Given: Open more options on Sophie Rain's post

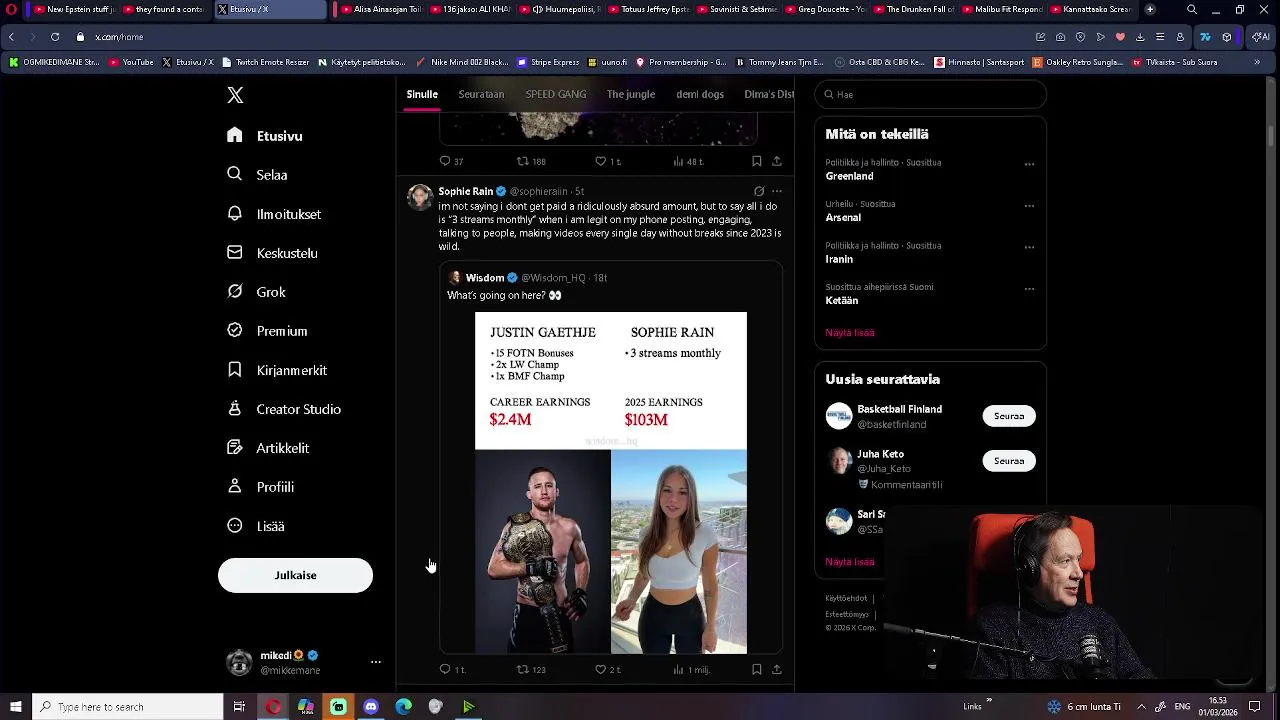Looking at the screenshot, I should [777, 191].
